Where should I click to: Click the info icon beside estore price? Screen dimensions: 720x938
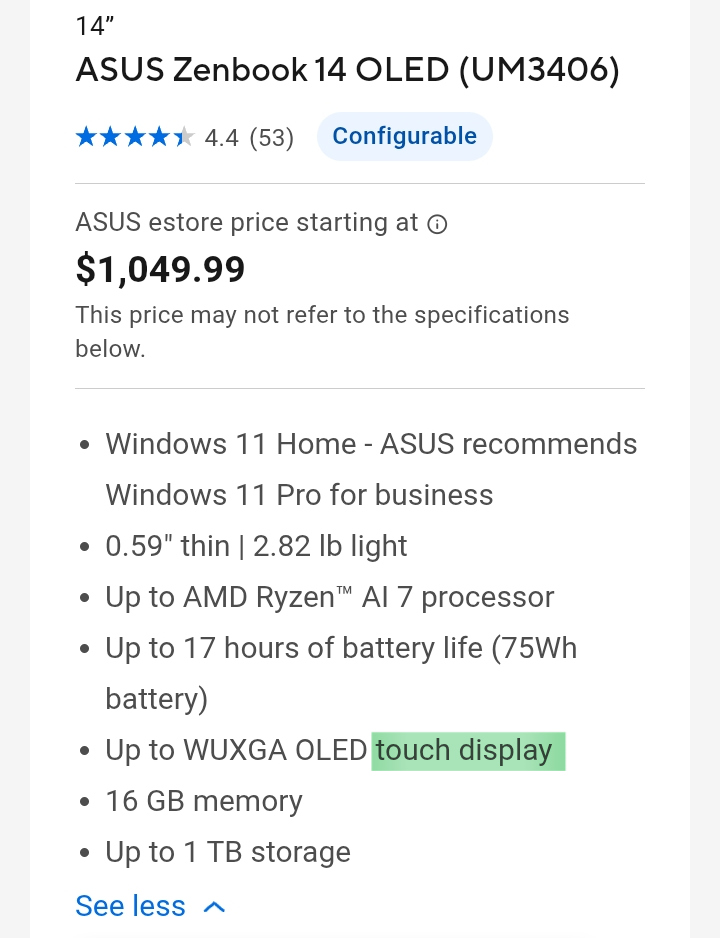[437, 224]
